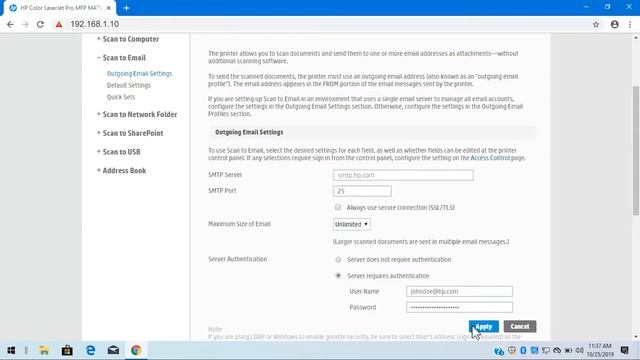The image size is (640, 360).
Task: Click the User Name field
Action: pyautogui.click(x=459, y=291)
